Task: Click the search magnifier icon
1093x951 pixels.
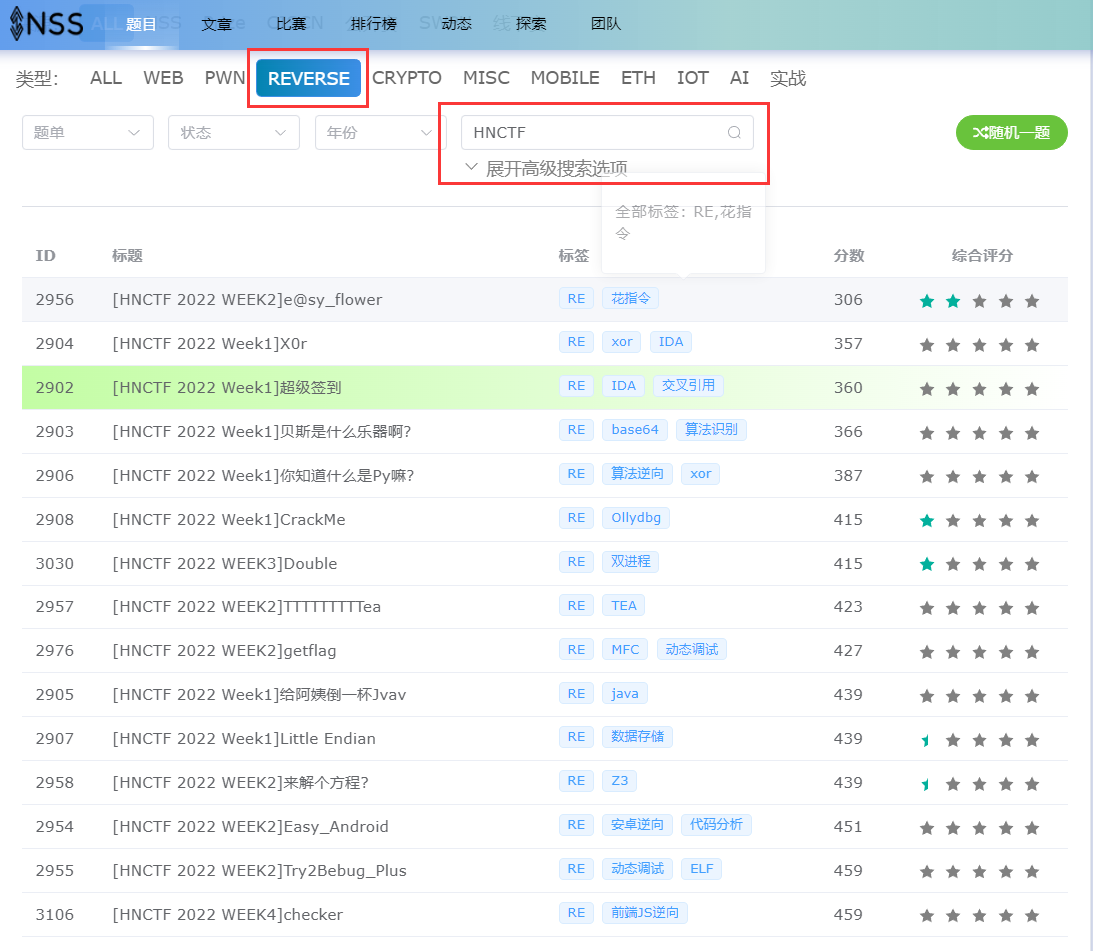Action: click(734, 133)
